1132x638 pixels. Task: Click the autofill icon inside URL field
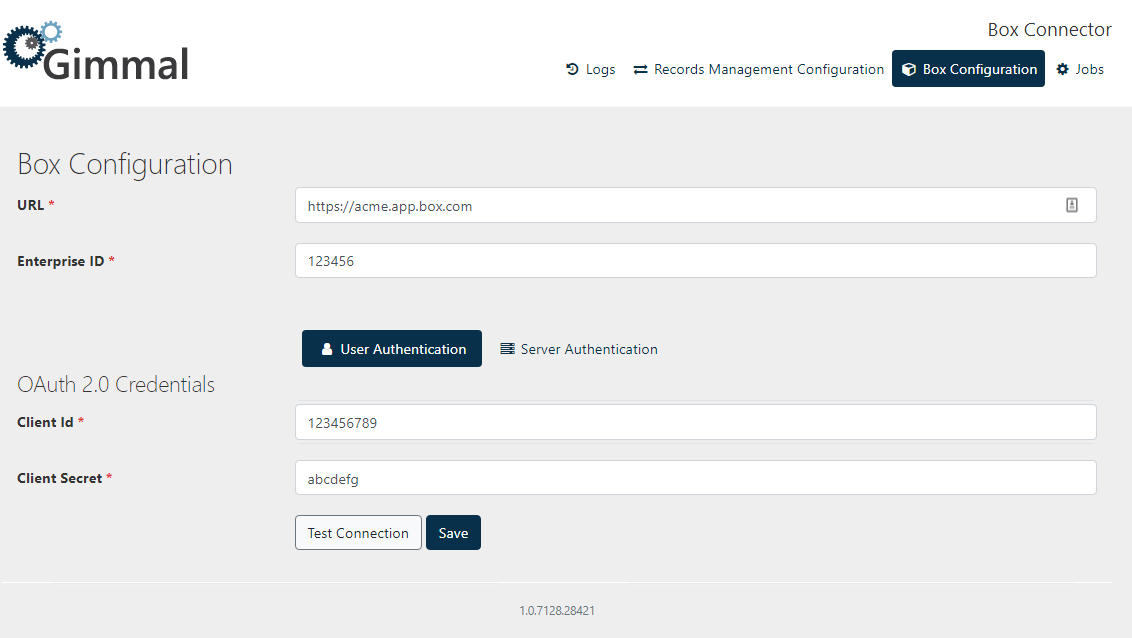[x=1072, y=206]
